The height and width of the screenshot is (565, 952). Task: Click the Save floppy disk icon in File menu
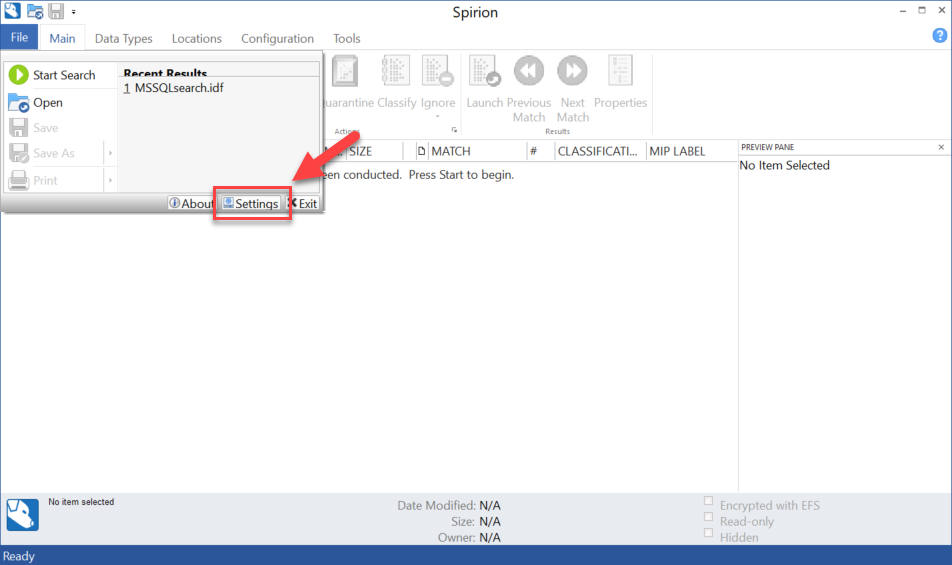pos(19,127)
